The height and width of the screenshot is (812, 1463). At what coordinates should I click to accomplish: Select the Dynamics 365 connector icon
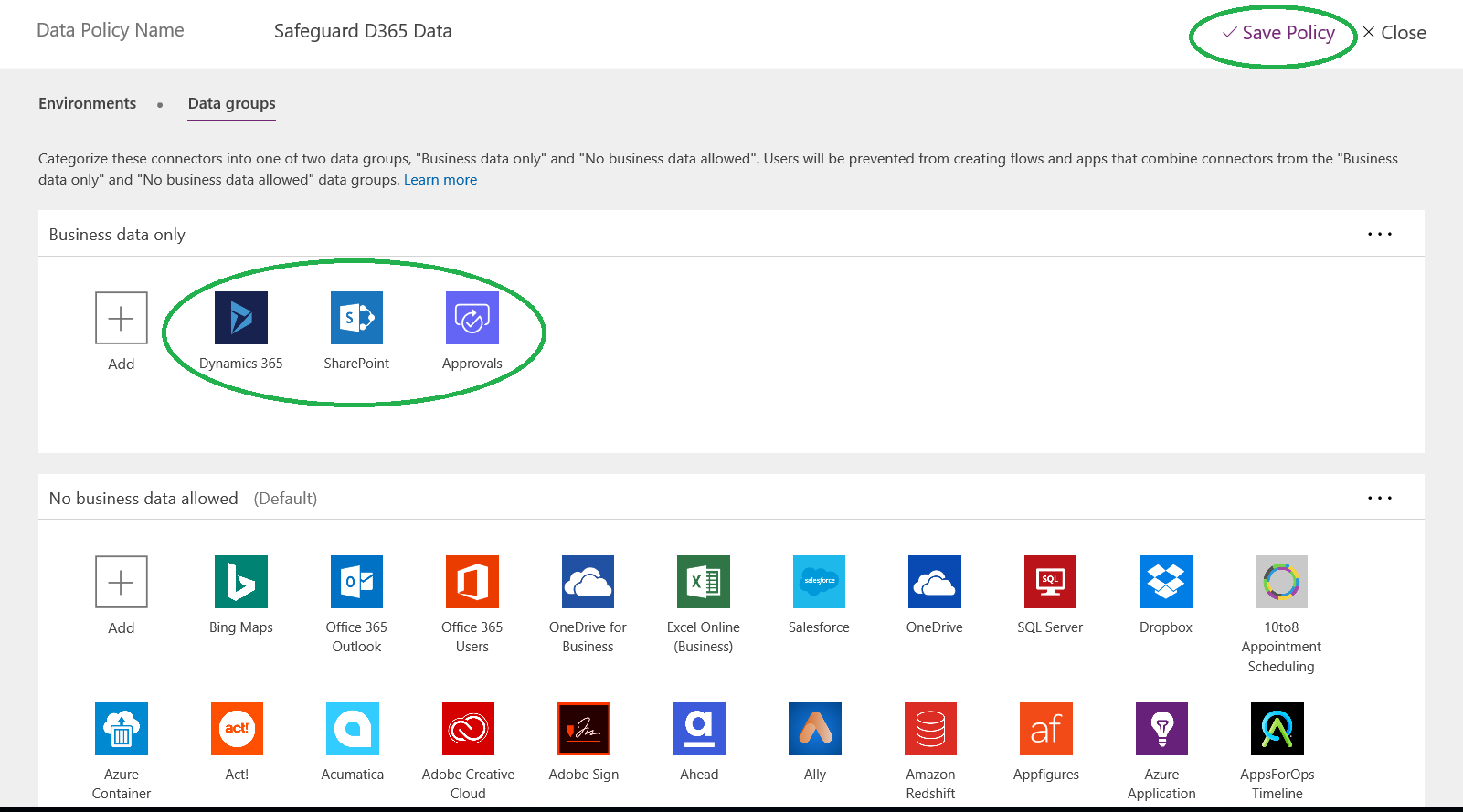pos(241,318)
